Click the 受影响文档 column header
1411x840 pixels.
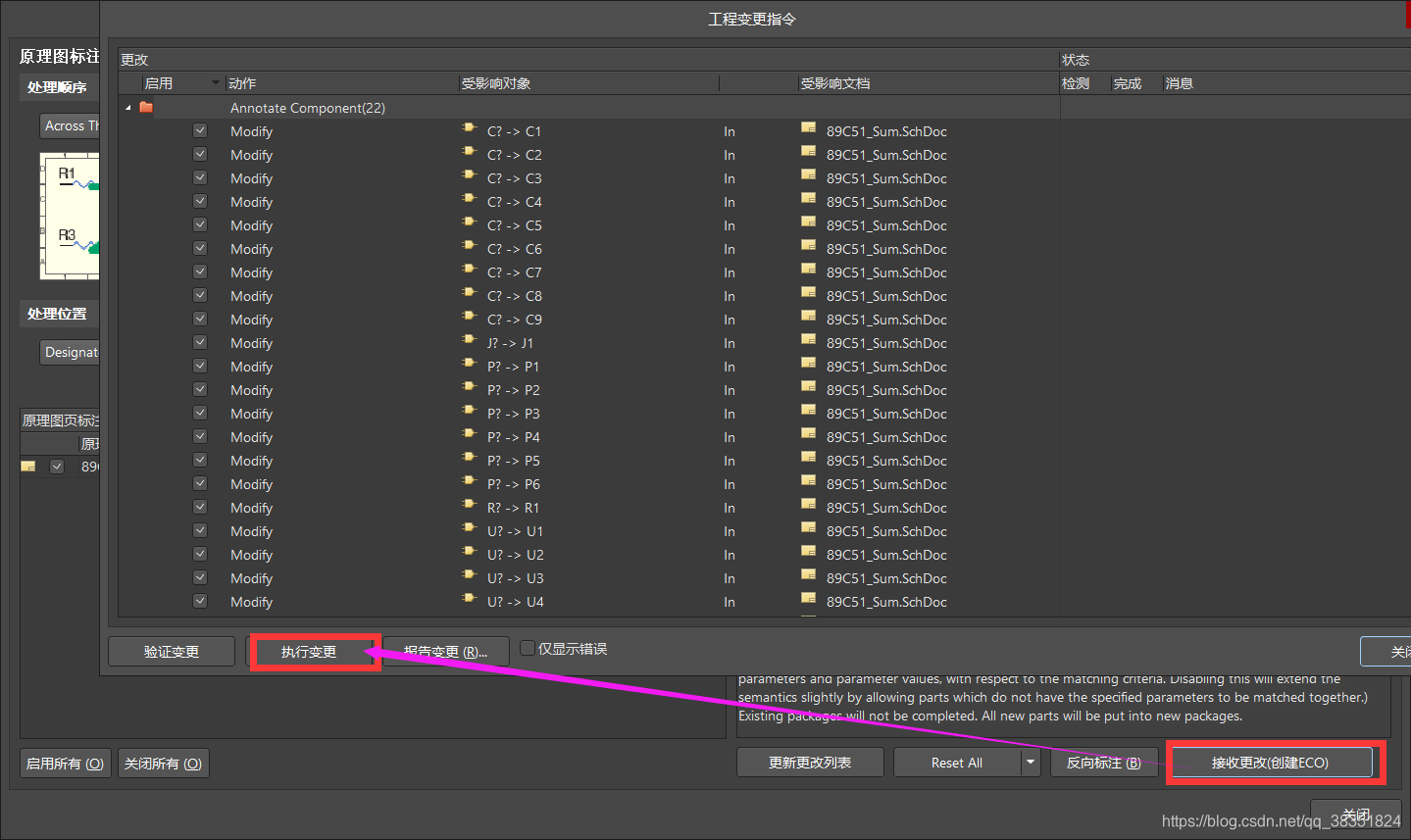pyautogui.click(x=835, y=83)
